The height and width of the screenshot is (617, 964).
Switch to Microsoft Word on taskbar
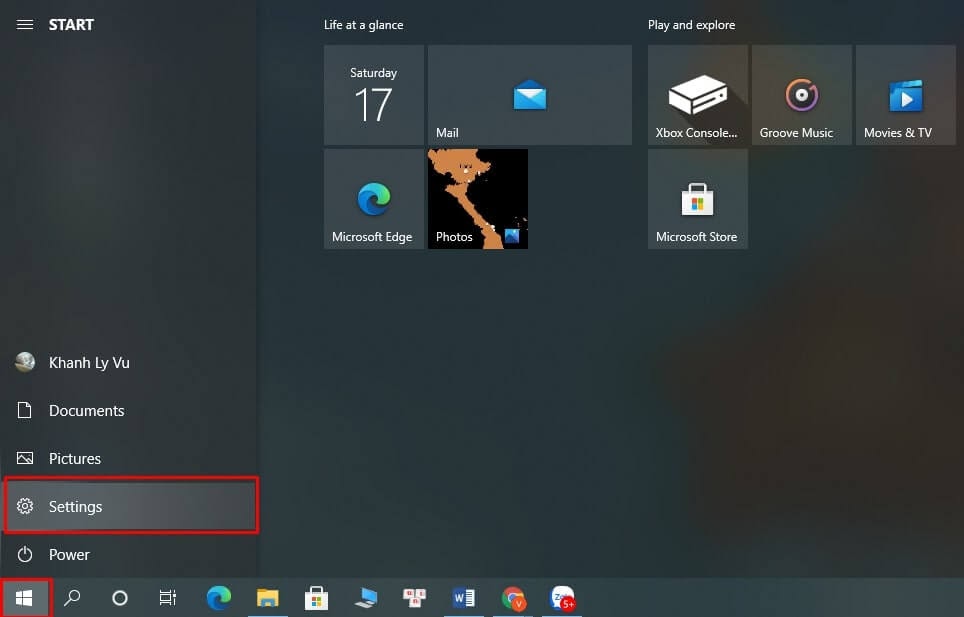[464, 597]
